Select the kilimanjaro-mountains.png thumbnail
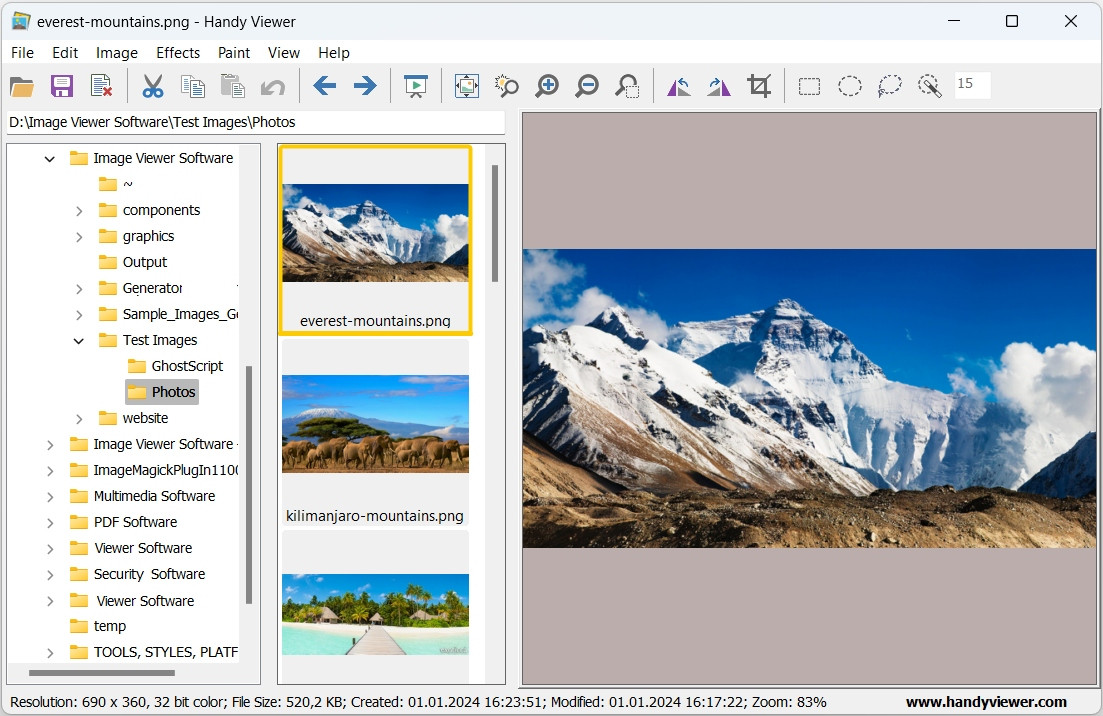 [x=375, y=433]
